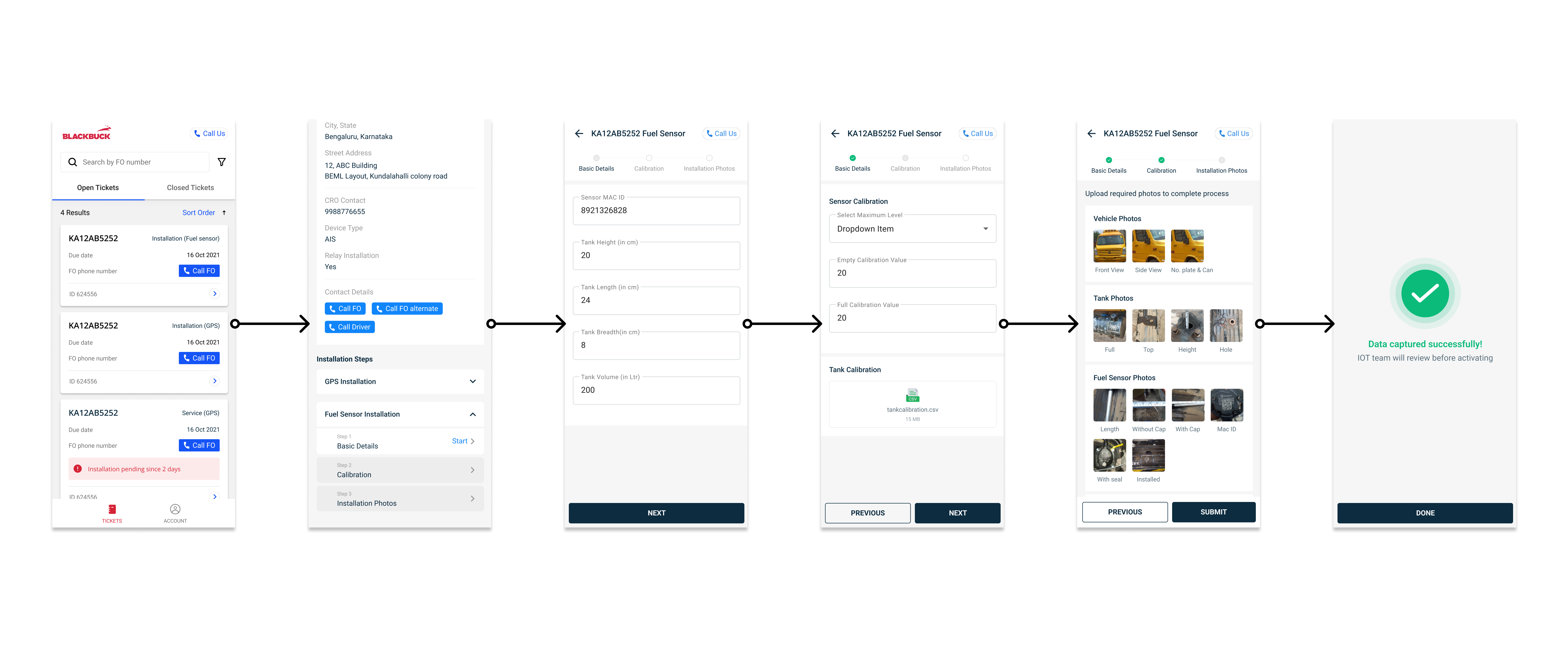
Task: Collapse the Fuel Sensor Installation section
Action: [400, 415]
